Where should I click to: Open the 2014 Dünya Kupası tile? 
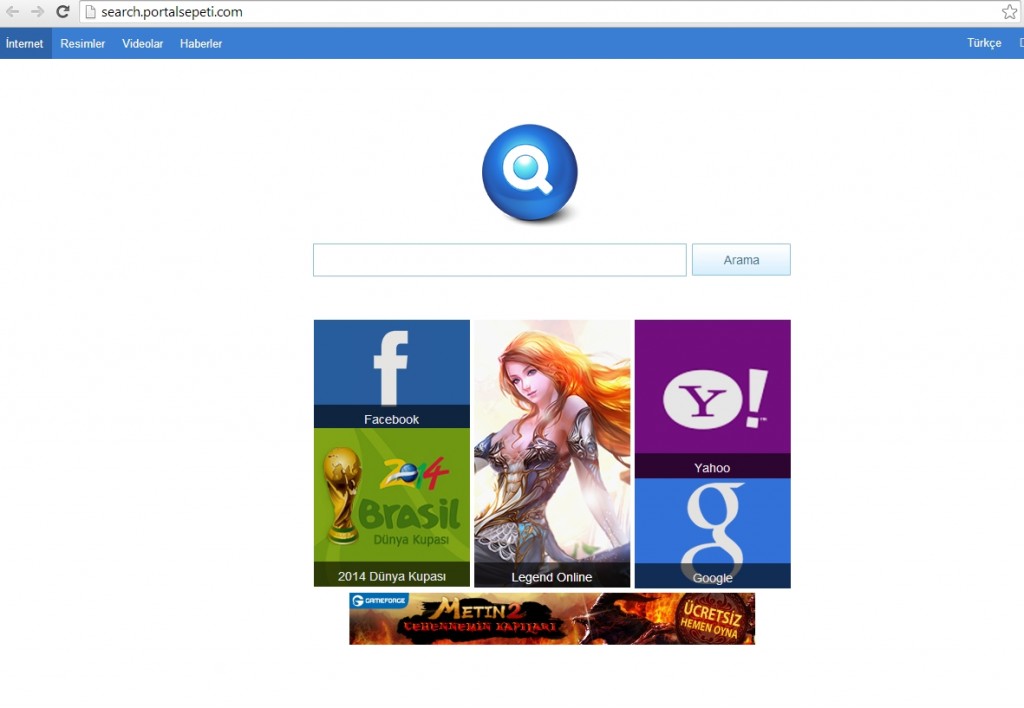click(x=392, y=507)
